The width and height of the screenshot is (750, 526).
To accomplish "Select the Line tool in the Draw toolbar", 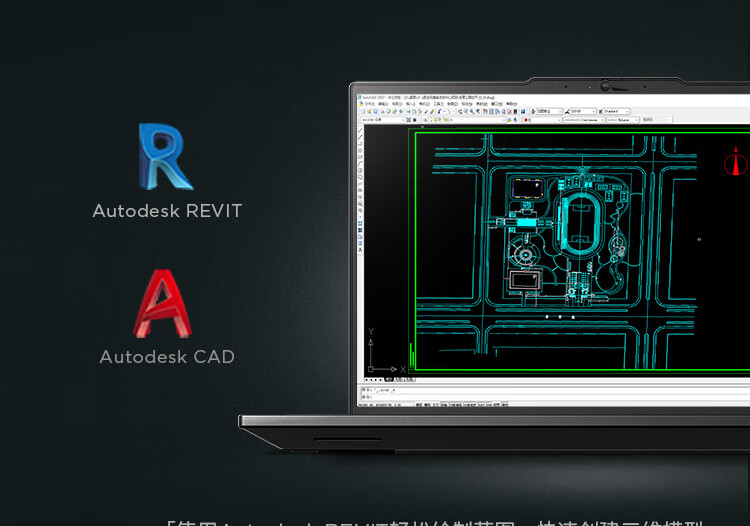I will pyautogui.click(x=361, y=131).
